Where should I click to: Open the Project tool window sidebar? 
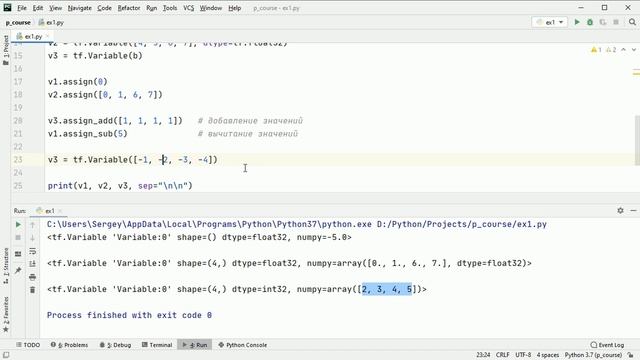point(5,50)
